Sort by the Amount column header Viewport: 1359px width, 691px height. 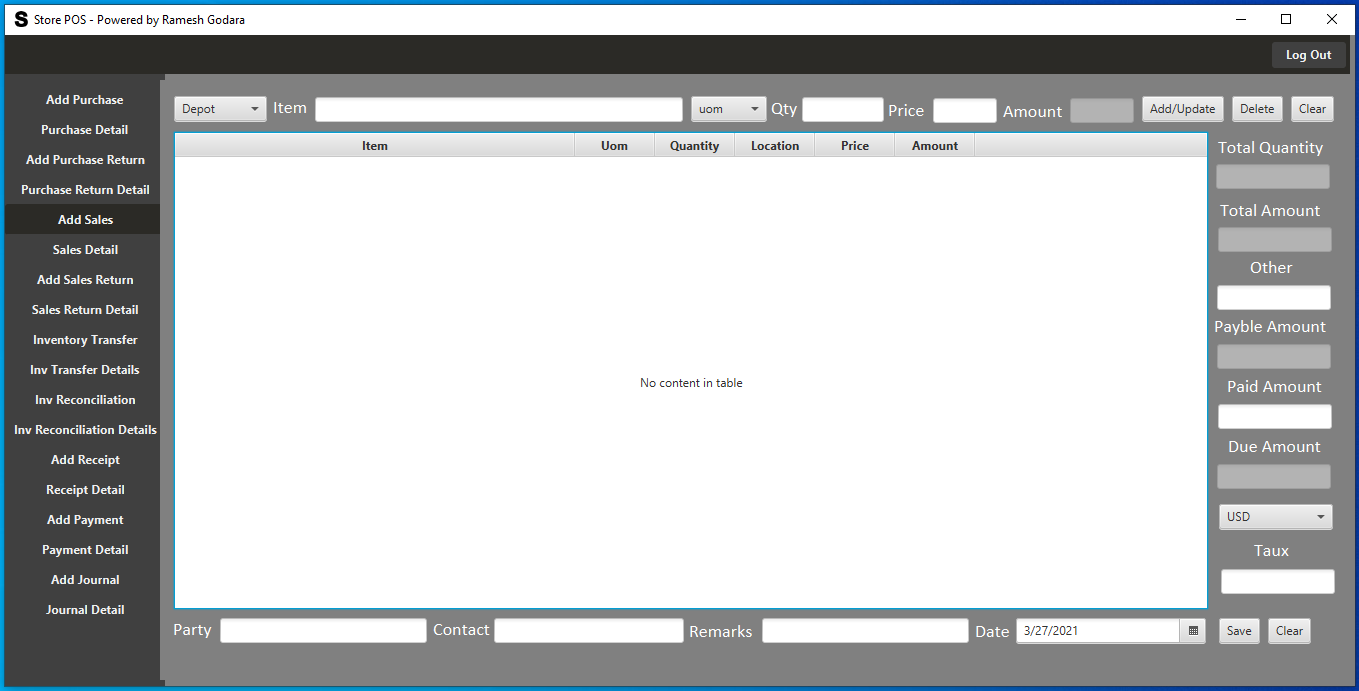[x=935, y=146]
